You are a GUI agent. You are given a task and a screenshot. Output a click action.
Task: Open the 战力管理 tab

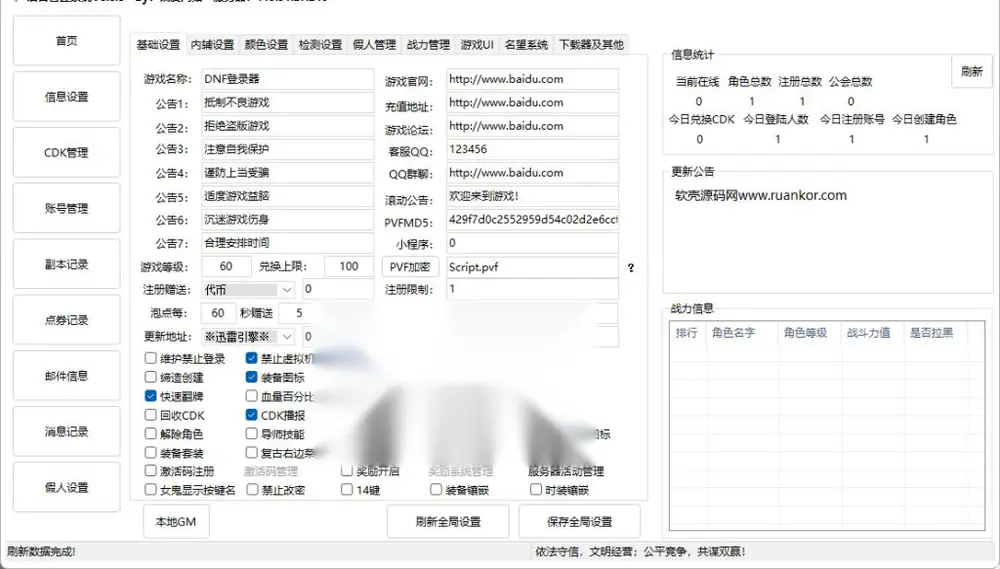point(428,45)
